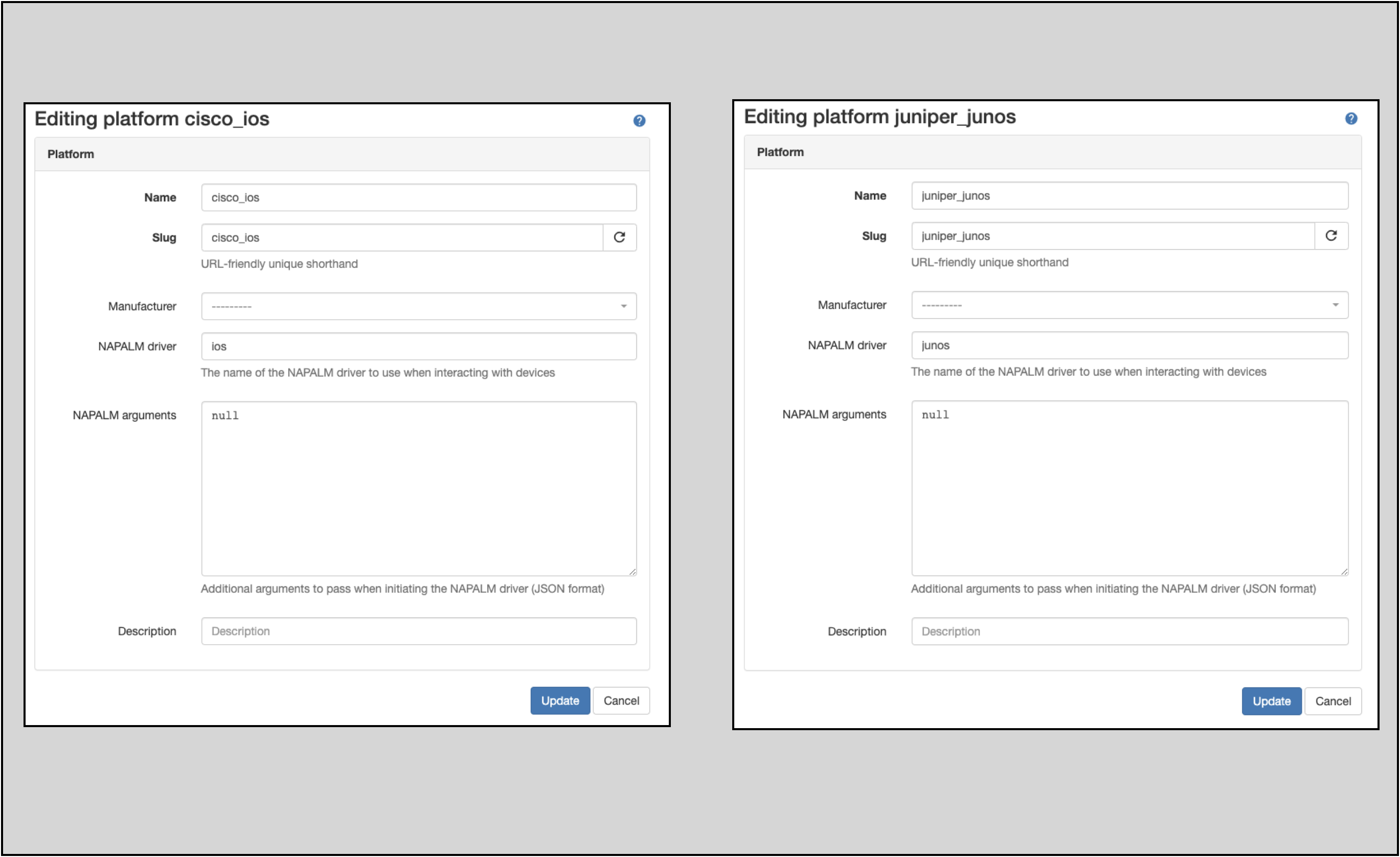
Task: Click 'Additional arguments' help text in juniper_junos form
Action: (x=1114, y=589)
